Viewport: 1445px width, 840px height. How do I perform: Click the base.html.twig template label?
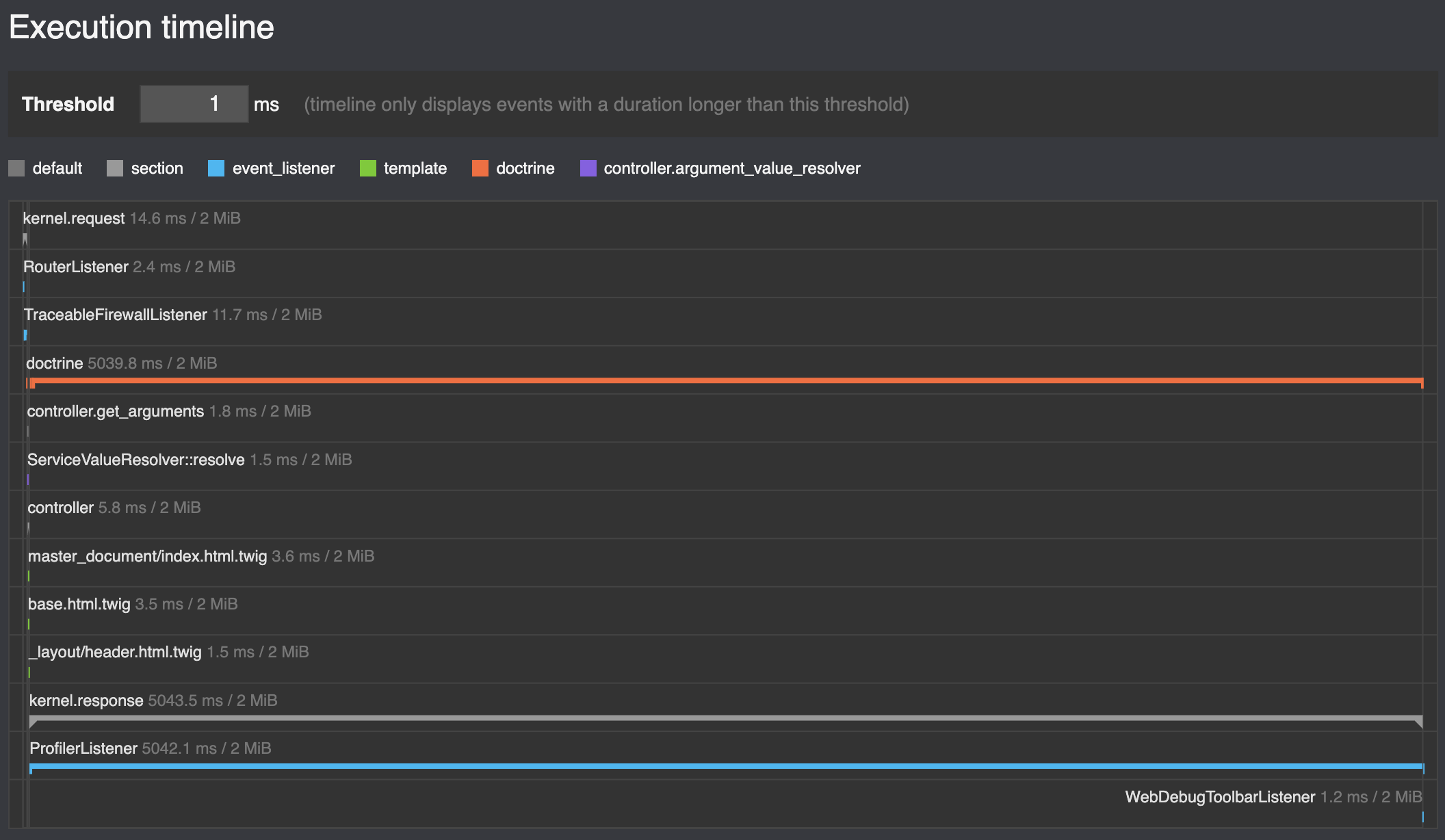(x=79, y=604)
